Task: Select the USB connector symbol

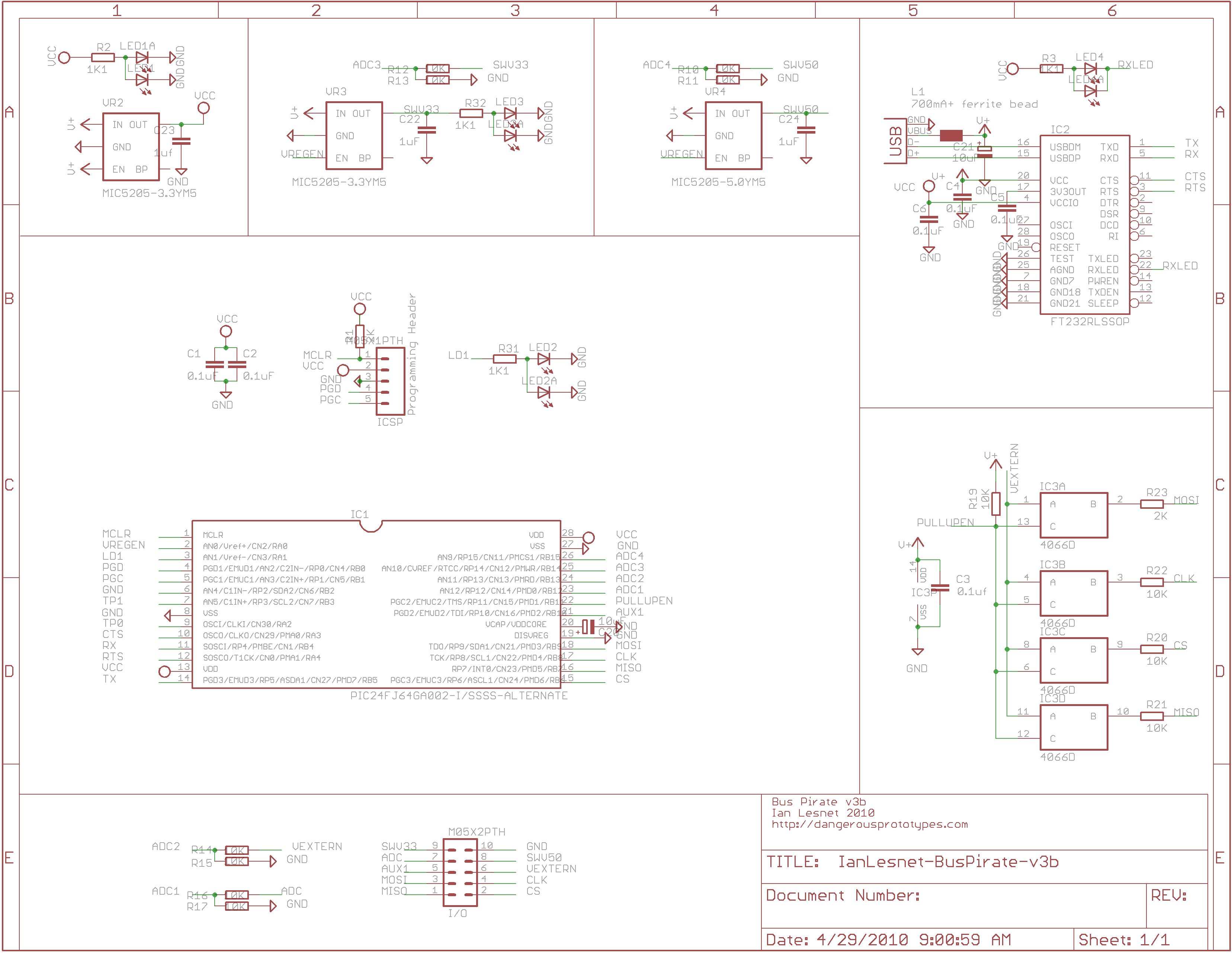Action: pyautogui.click(x=895, y=141)
